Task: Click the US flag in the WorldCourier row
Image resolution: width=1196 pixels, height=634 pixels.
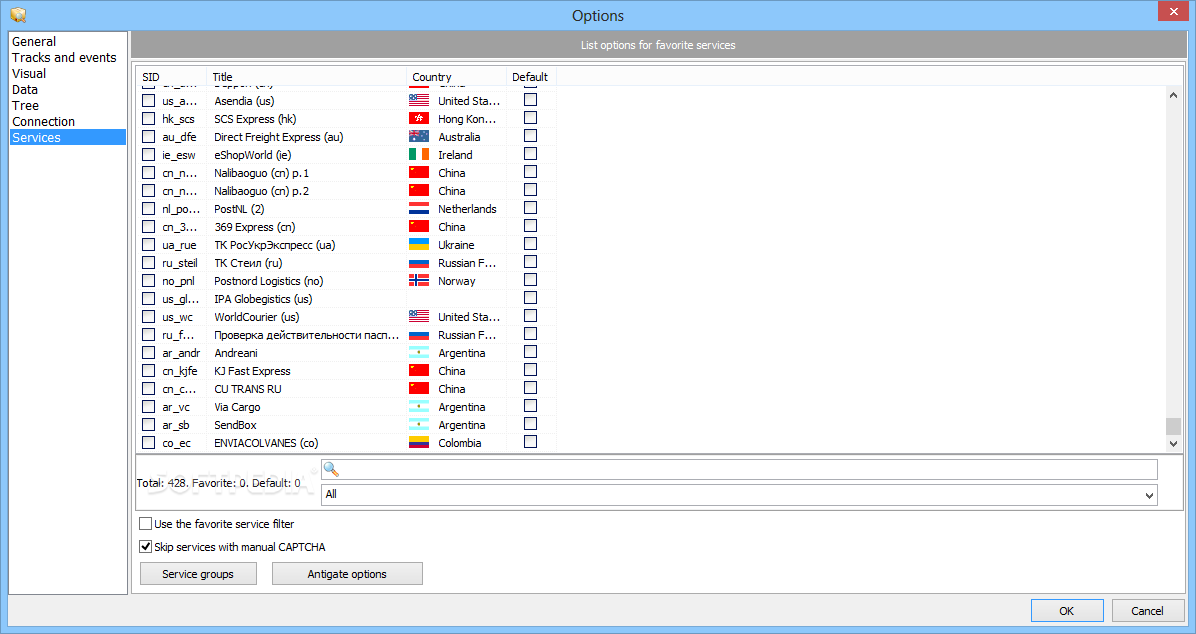Action: tap(419, 317)
